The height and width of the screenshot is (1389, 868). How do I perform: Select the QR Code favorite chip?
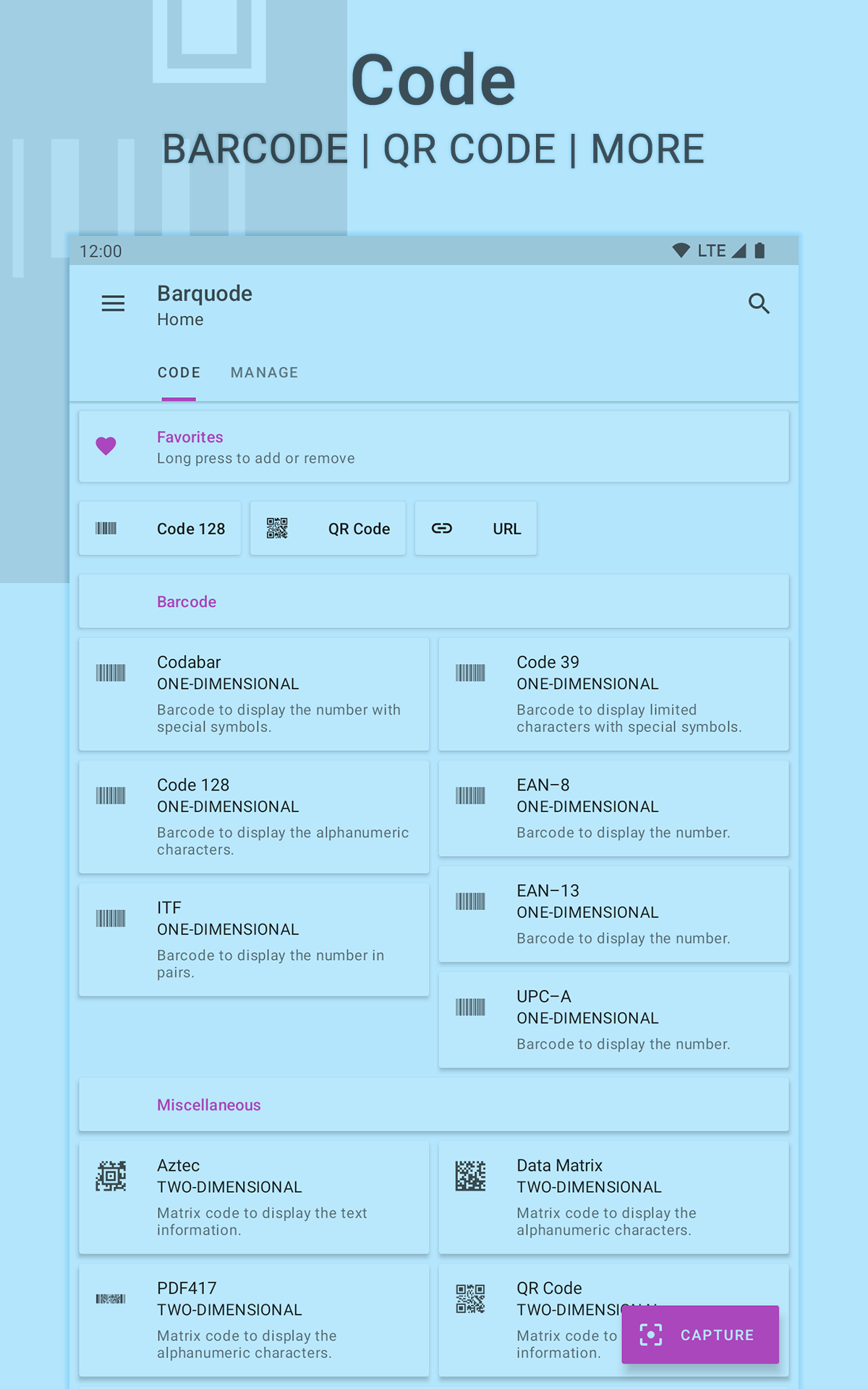[328, 529]
